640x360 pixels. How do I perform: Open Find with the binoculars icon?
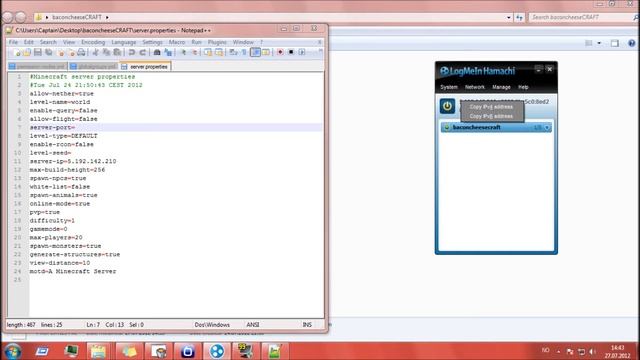(x=157, y=52)
